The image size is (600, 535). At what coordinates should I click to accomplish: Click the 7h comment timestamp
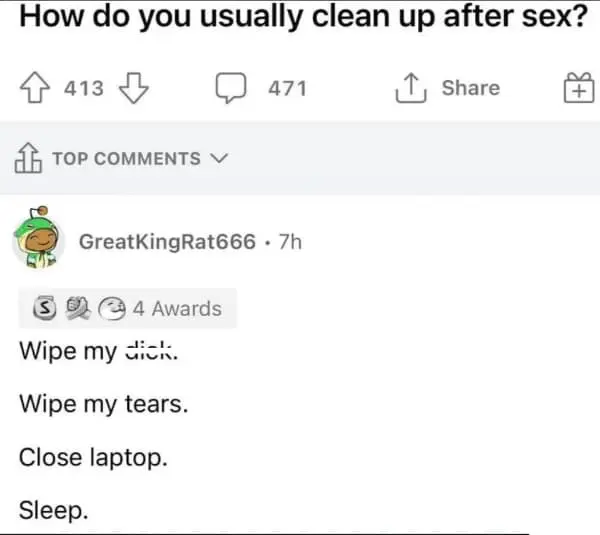(x=292, y=244)
